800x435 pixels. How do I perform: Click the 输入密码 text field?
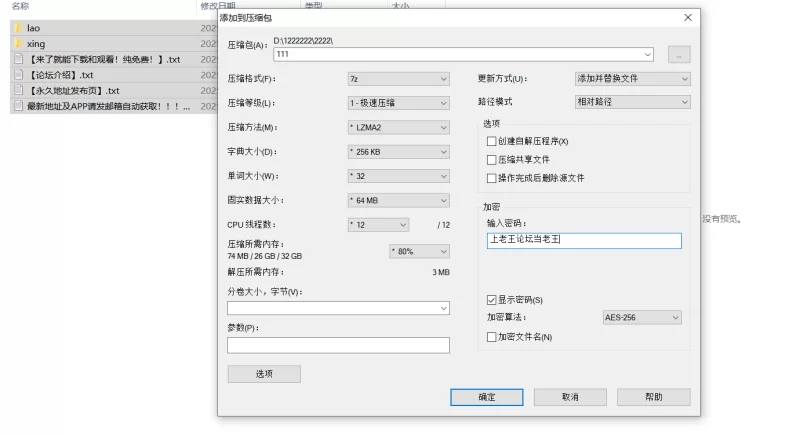[584, 241]
